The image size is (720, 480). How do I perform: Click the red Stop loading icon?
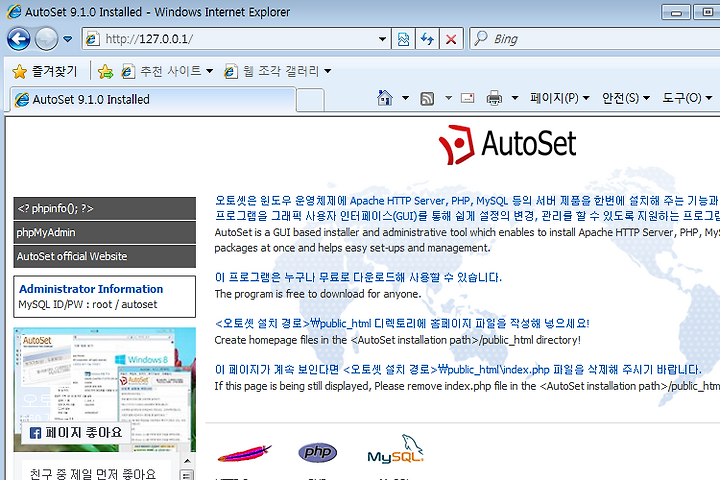pos(451,39)
